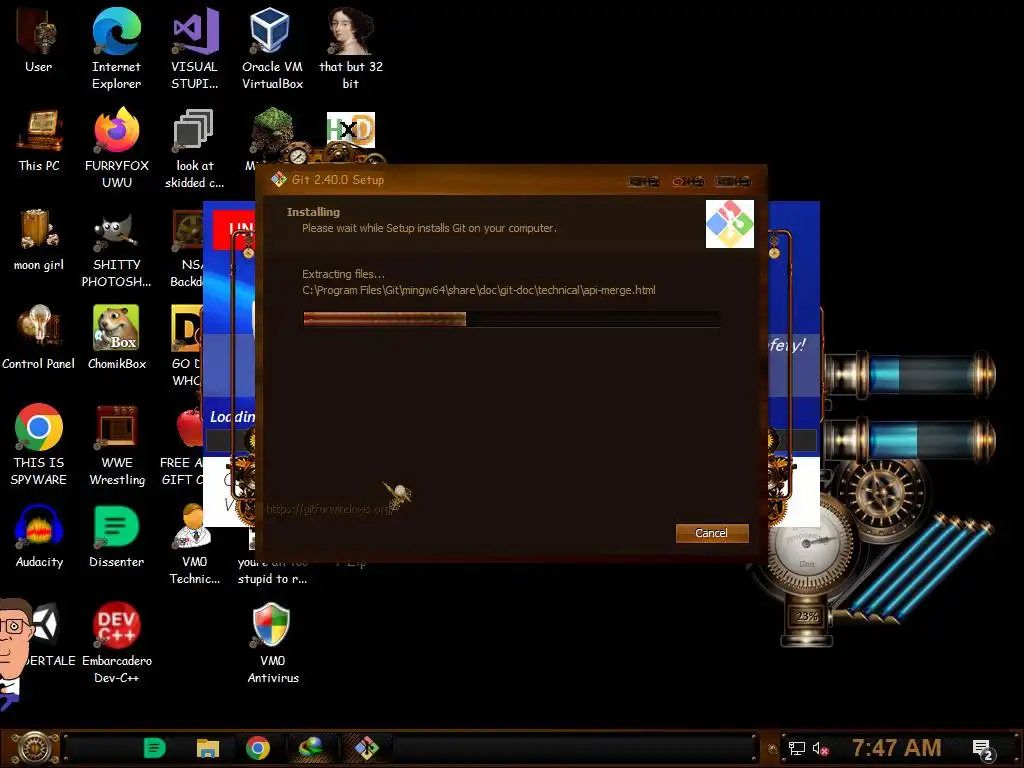Image resolution: width=1024 pixels, height=768 pixels.
Task: Click the api-merge.html extracting path text
Action: (x=479, y=290)
